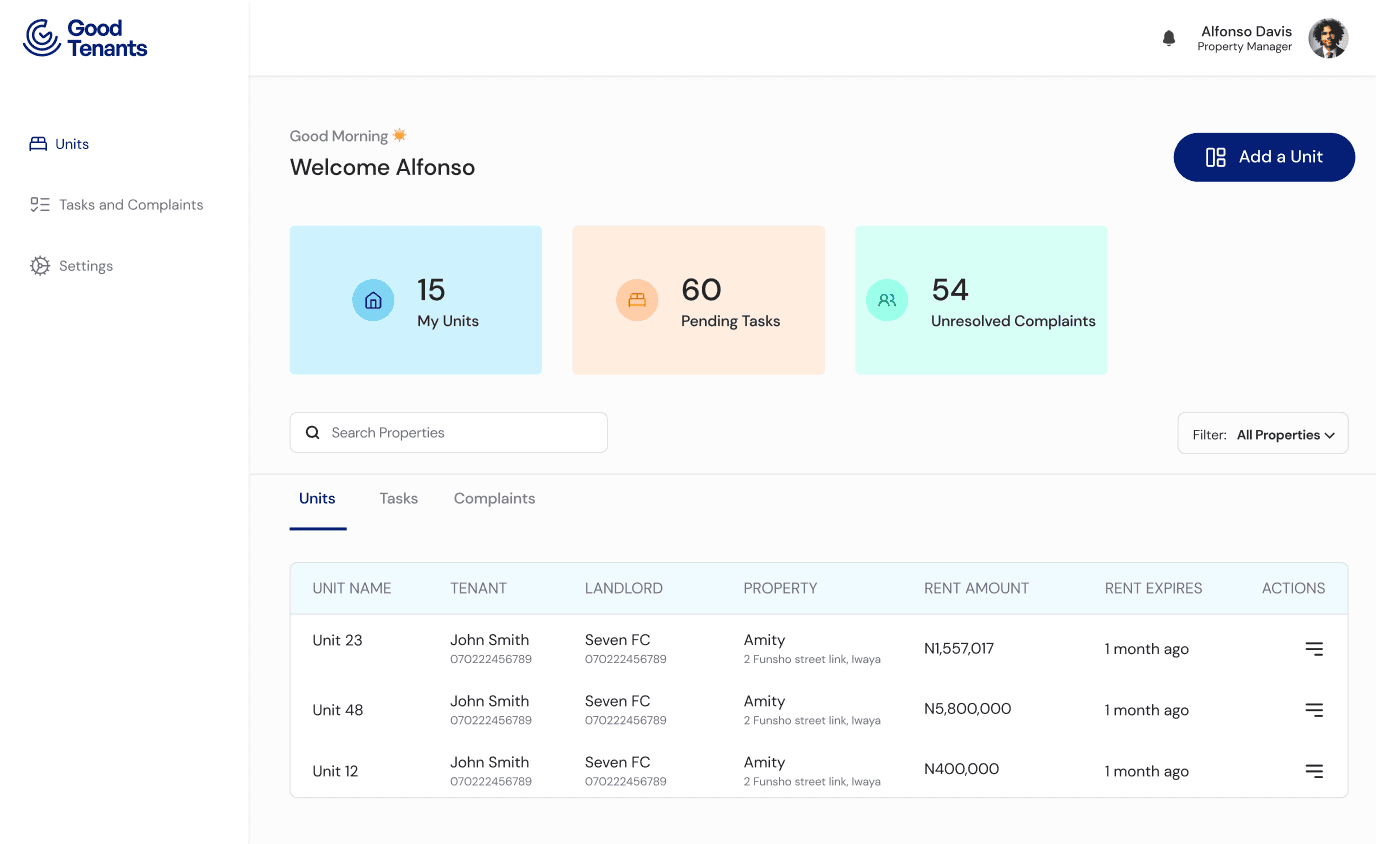Click rent amount N1,557,017
This screenshot has height=844, width=1376.
point(959,648)
